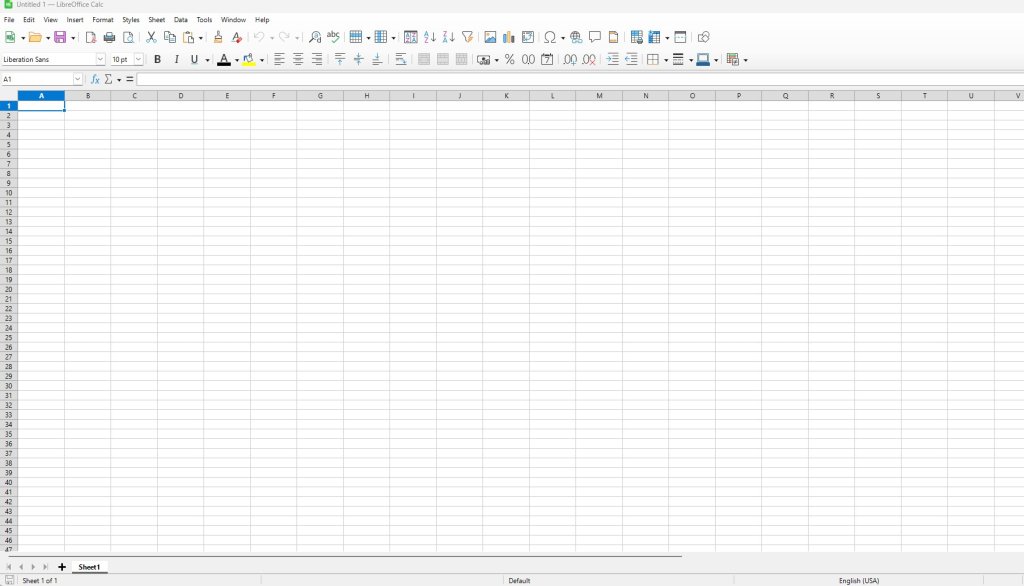Open underline style dropdown arrow

coord(207,60)
